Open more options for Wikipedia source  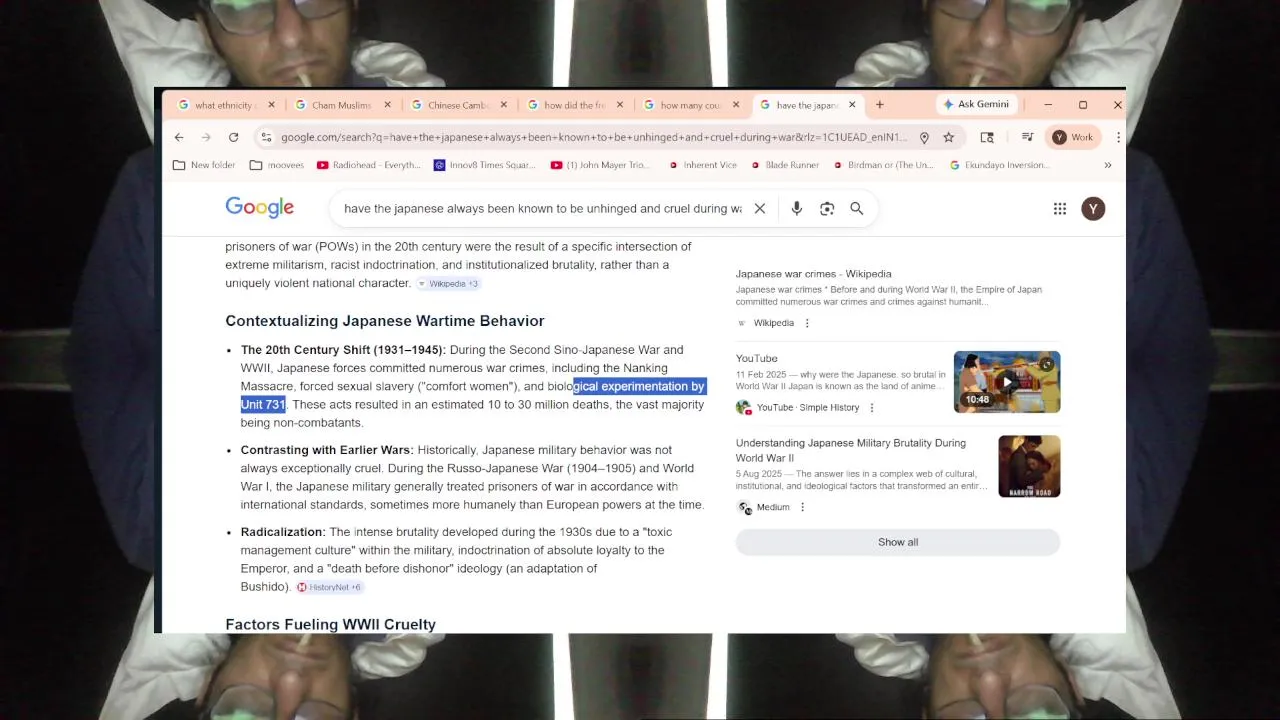[x=807, y=323]
